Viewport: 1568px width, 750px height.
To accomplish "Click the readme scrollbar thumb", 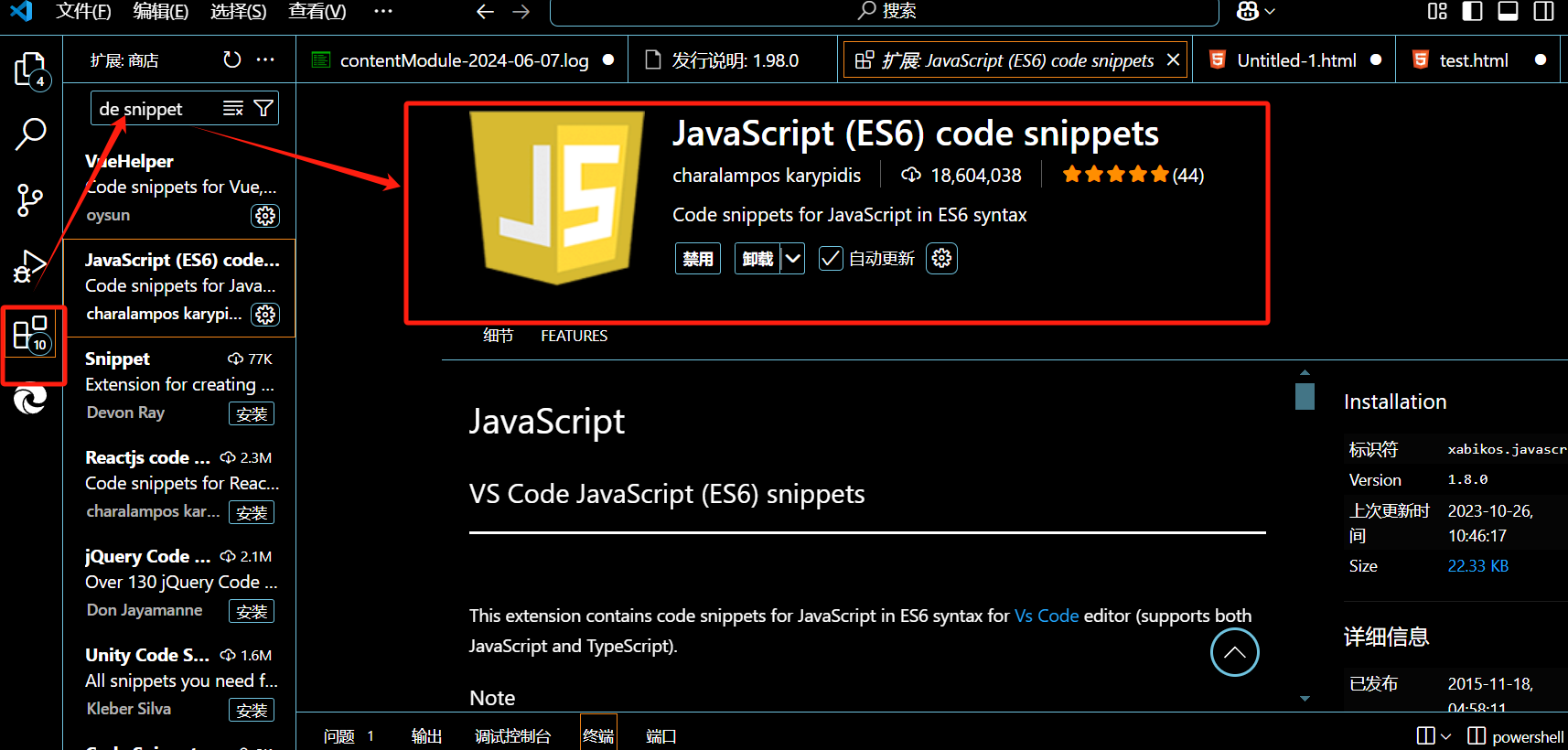I will tap(1305, 396).
